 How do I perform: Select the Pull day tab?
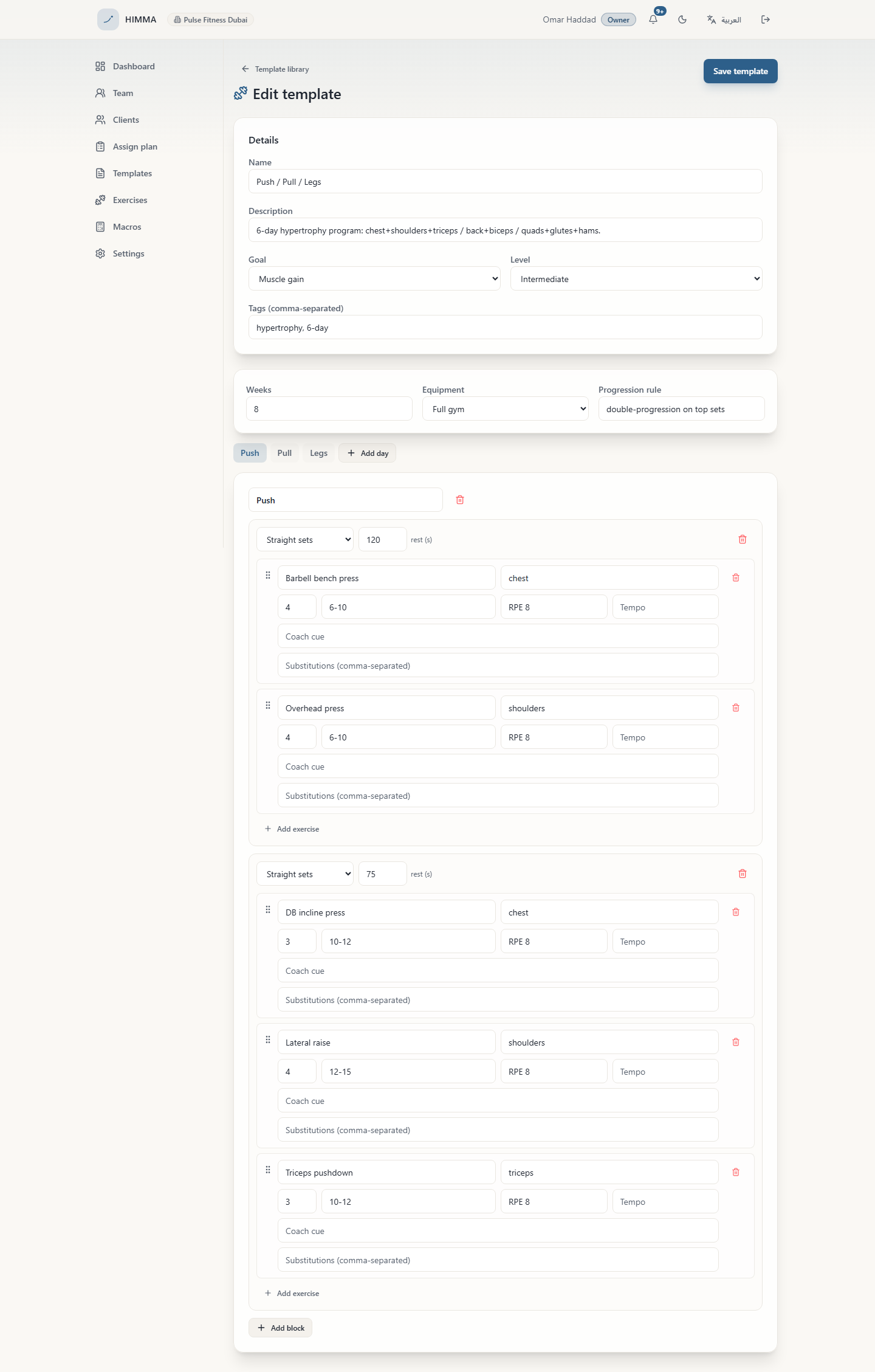[284, 453]
